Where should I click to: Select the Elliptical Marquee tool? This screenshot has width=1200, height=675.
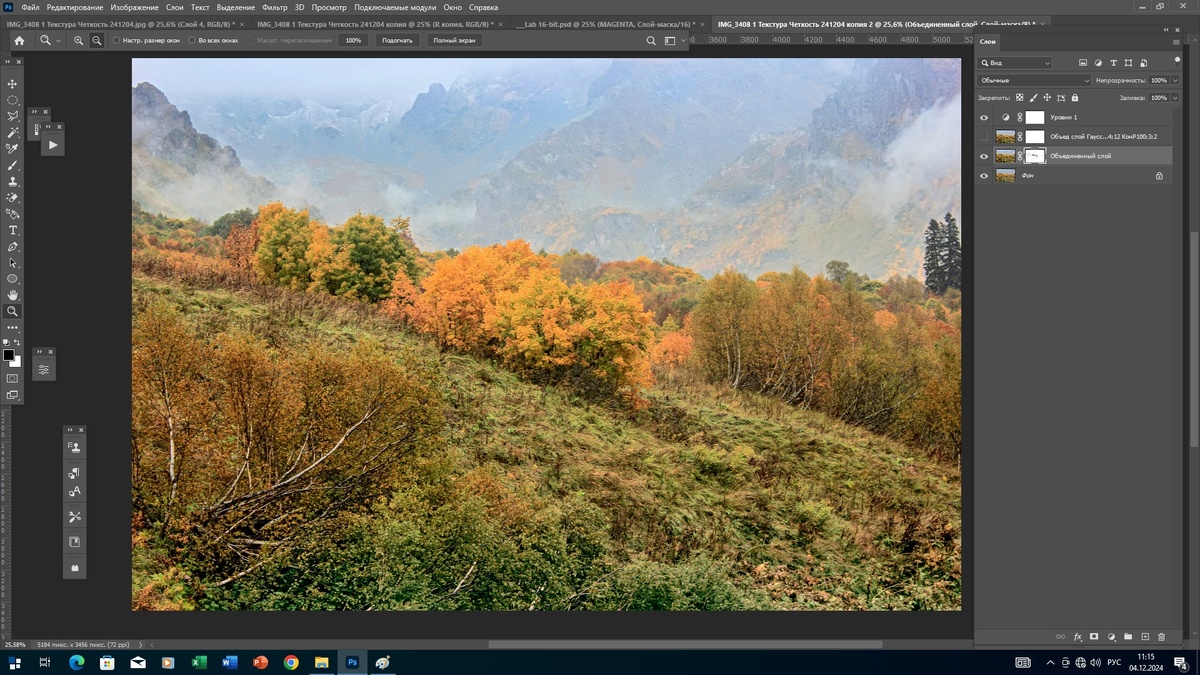click(x=13, y=100)
